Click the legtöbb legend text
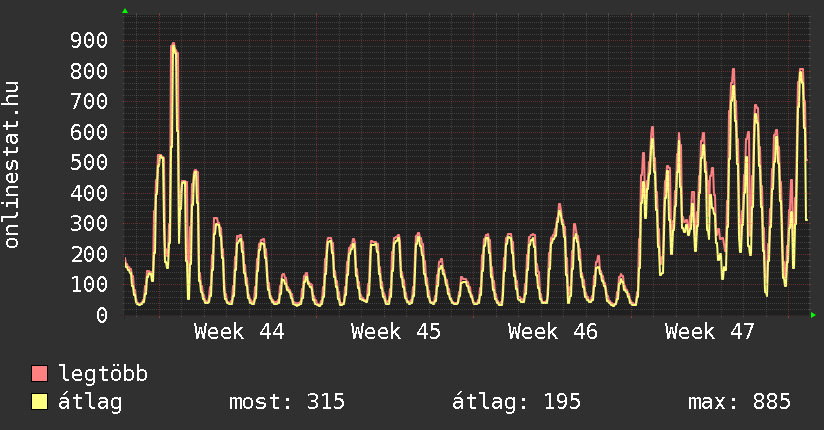 tap(104, 374)
